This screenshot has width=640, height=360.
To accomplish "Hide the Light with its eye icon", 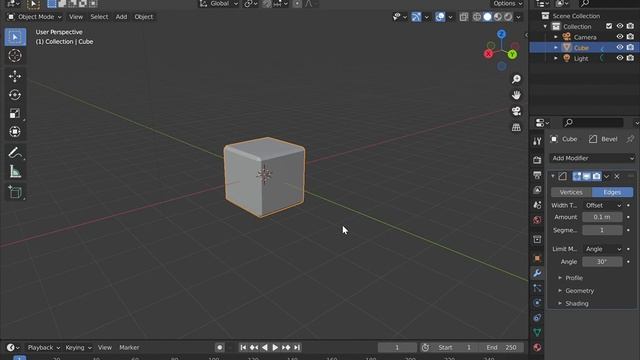I will 620,58.
